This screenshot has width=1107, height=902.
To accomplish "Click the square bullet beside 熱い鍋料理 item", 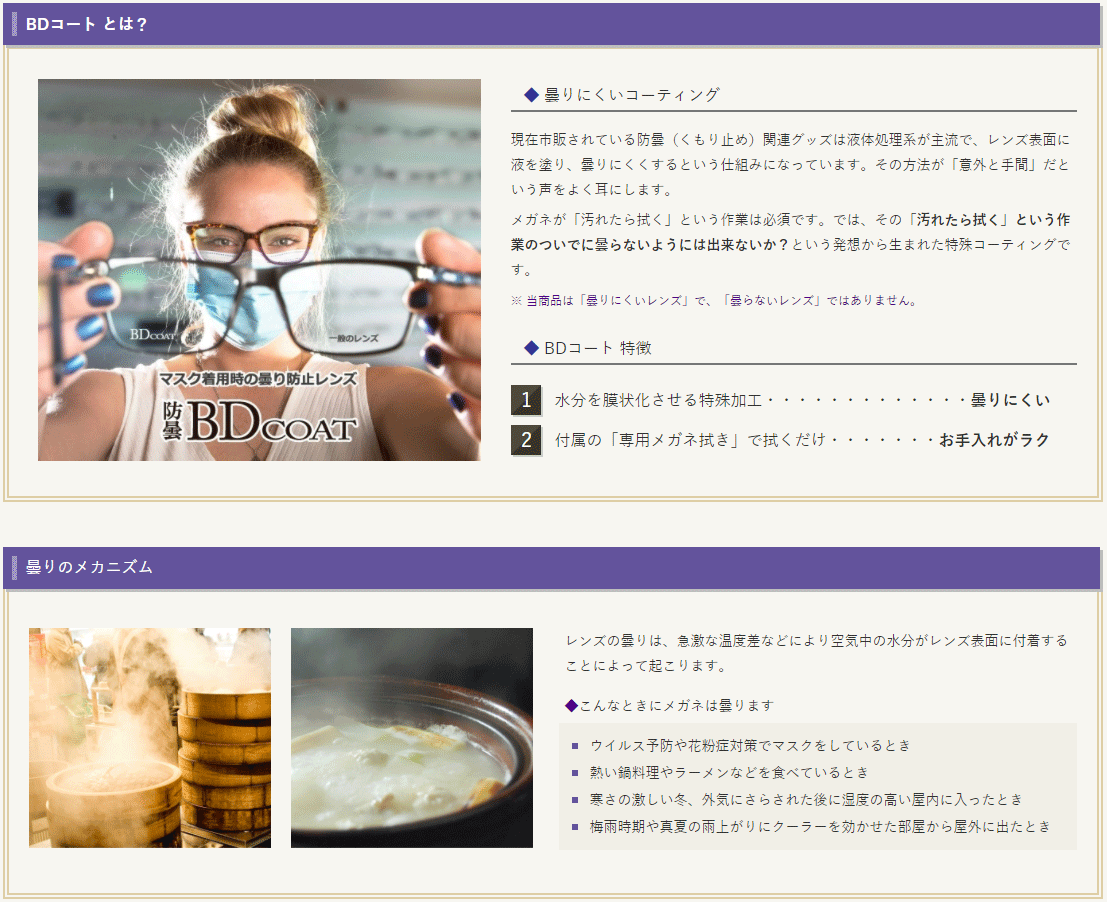I will [x=575, y=773].
